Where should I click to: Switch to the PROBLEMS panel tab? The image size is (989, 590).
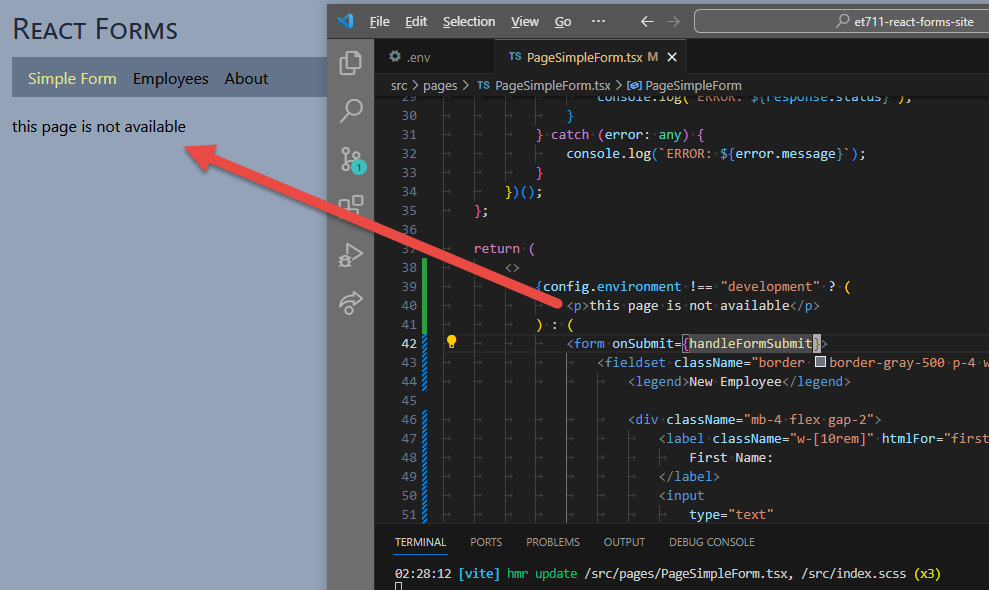click(x=553, y=542)
